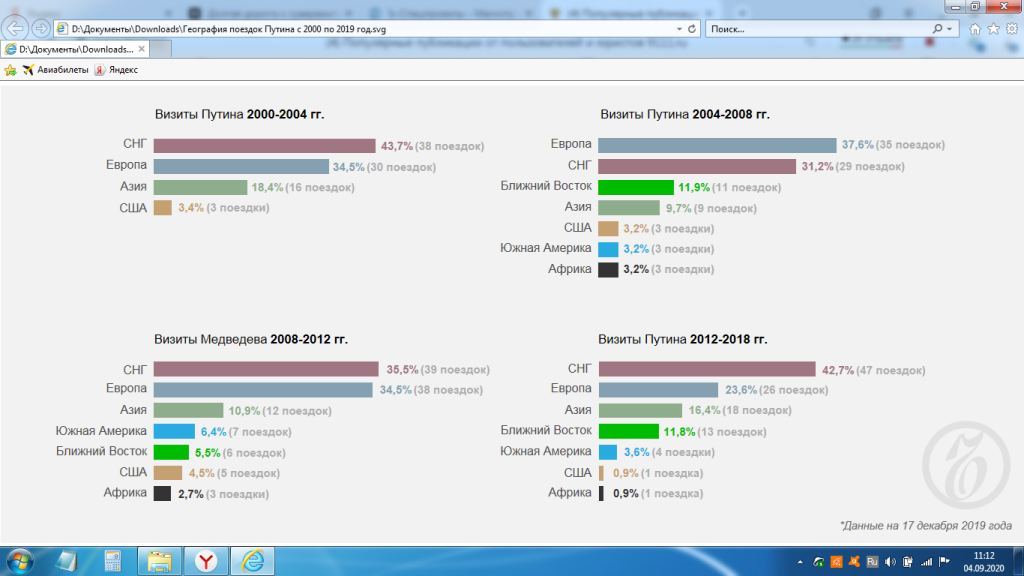Image resolution: width=1024 pixels, height=576 pixels.
Task: Open the Favorites star icon
Action: click(x=993, y=29)
